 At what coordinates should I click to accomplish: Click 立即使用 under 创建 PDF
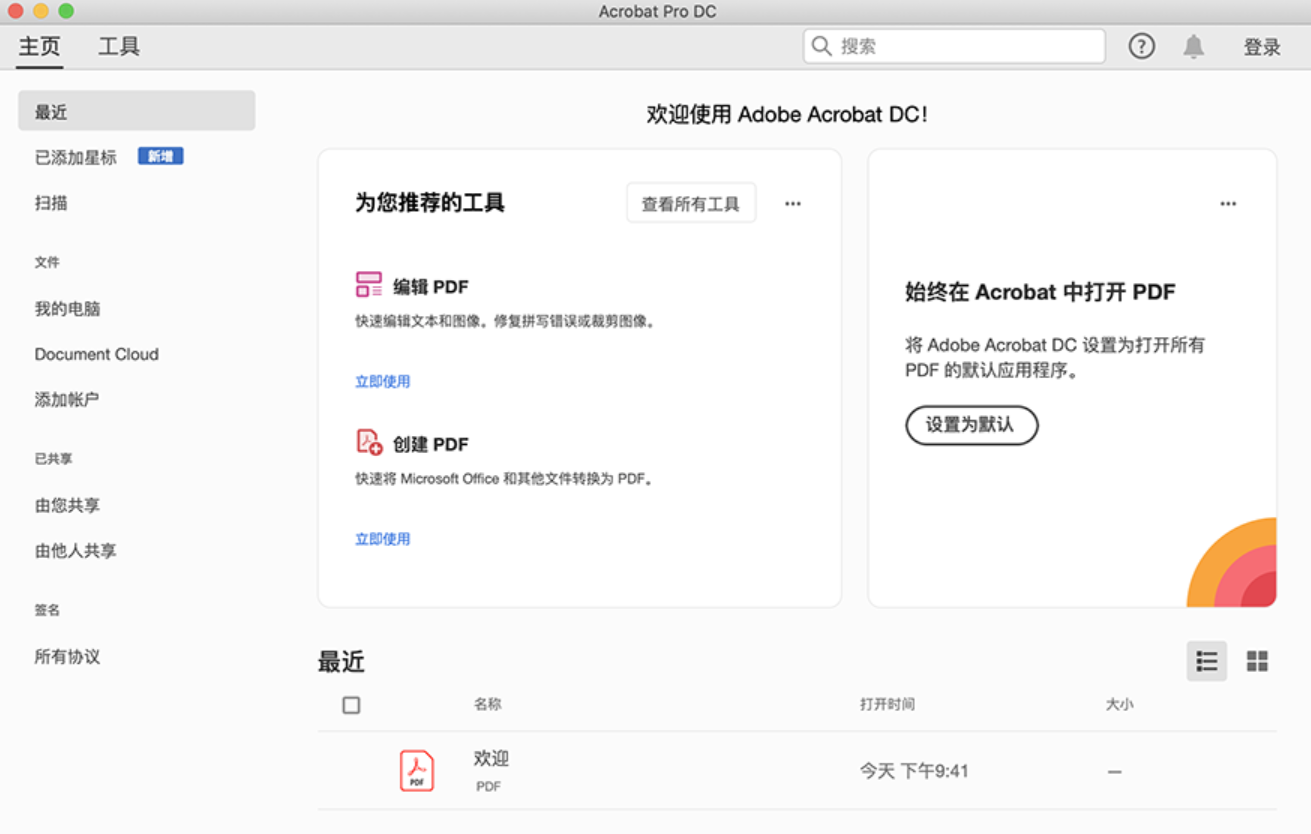tap(383, 539)
